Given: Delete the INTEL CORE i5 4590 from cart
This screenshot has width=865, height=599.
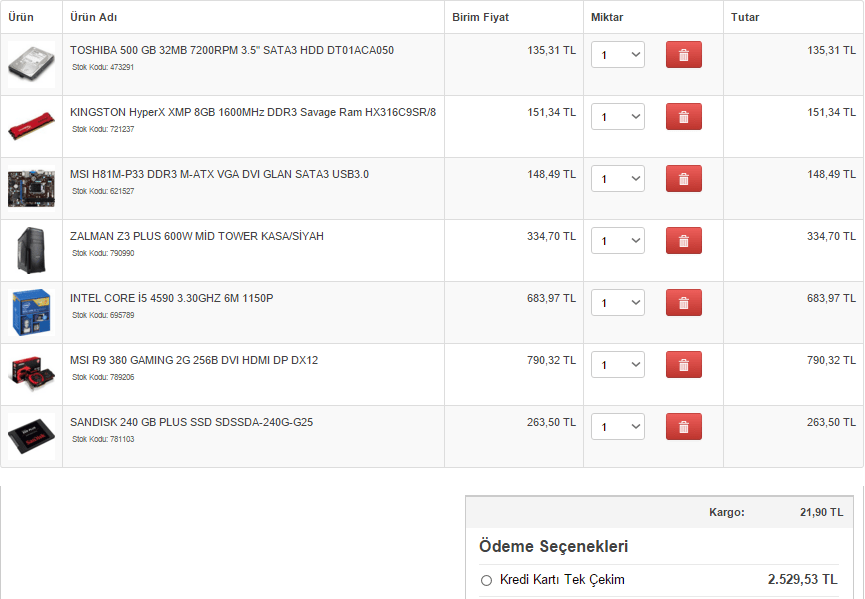Looking at the screenshot, I should (x=684, y=303).
